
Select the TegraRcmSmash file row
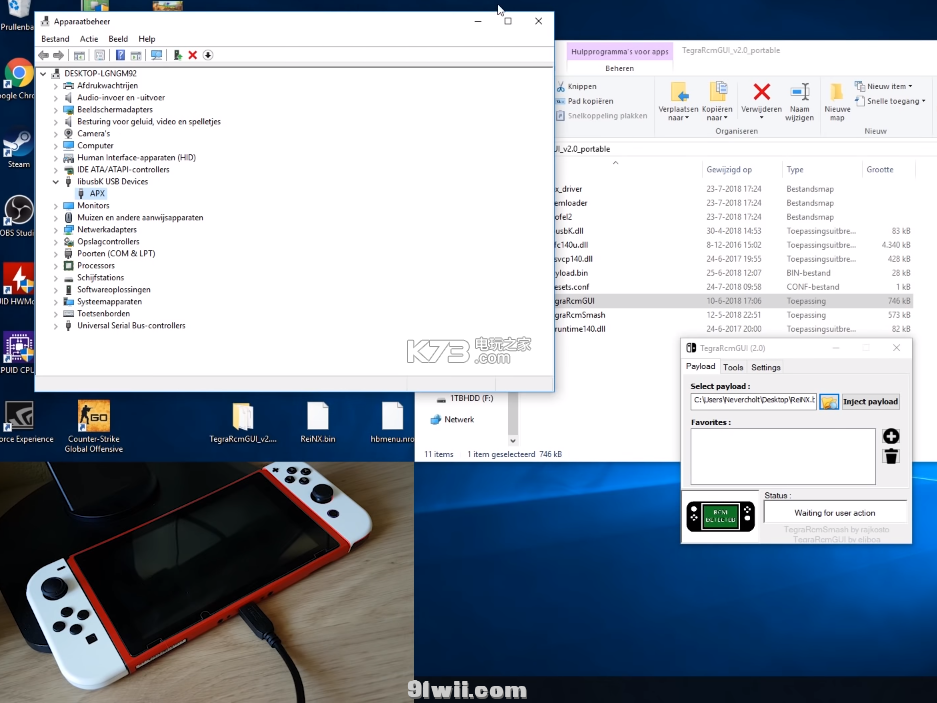(x=734, y=315)
